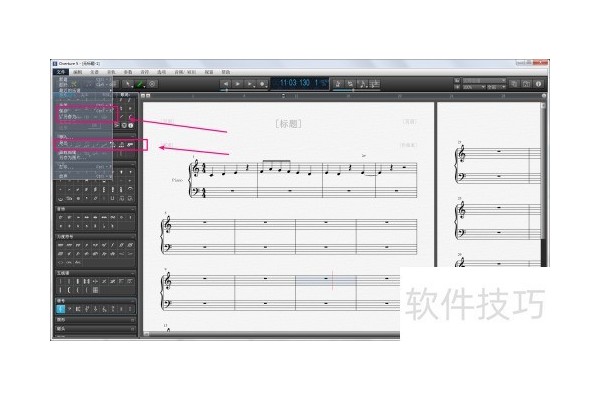Select the circular eraser tool in toolbar
This screenshot has width=600, height=400.
(152, 83)
